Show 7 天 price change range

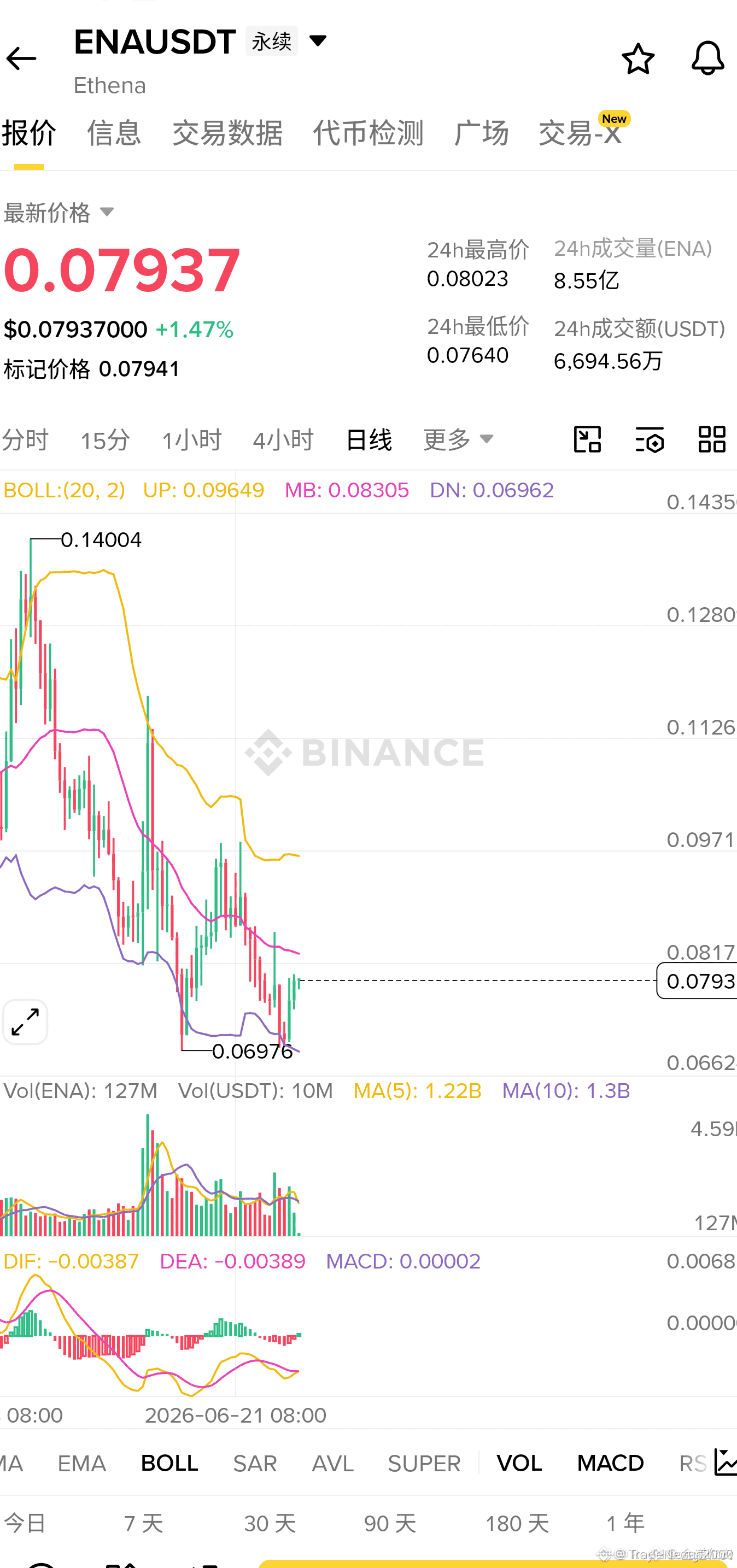click(x=144, y=1523)
